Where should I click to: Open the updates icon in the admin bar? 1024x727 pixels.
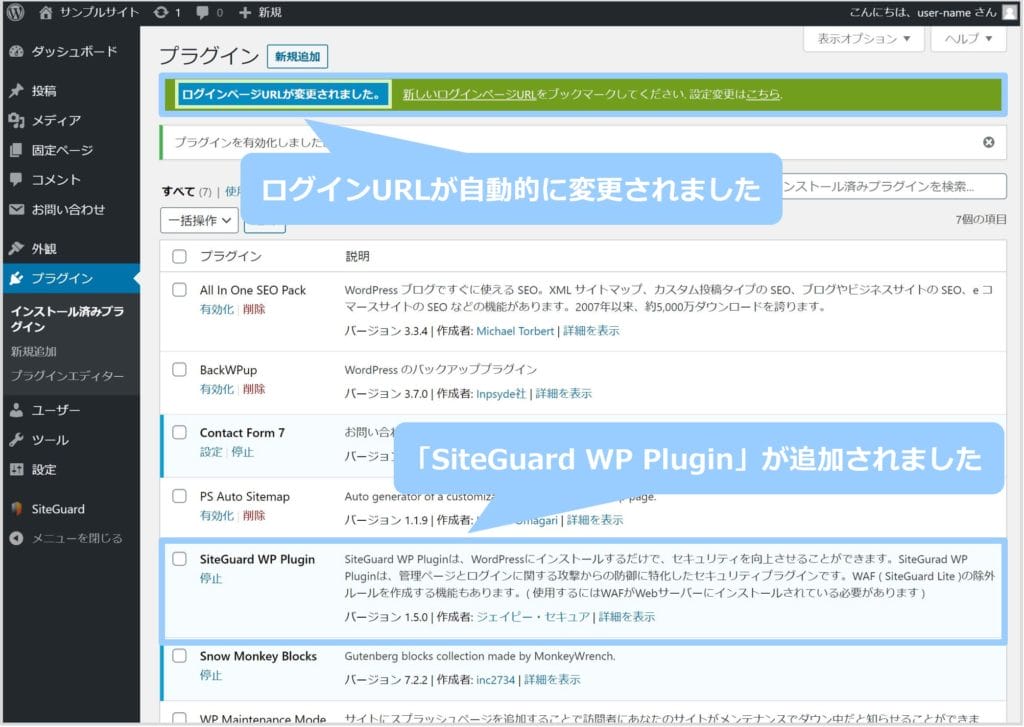point(162,12)
